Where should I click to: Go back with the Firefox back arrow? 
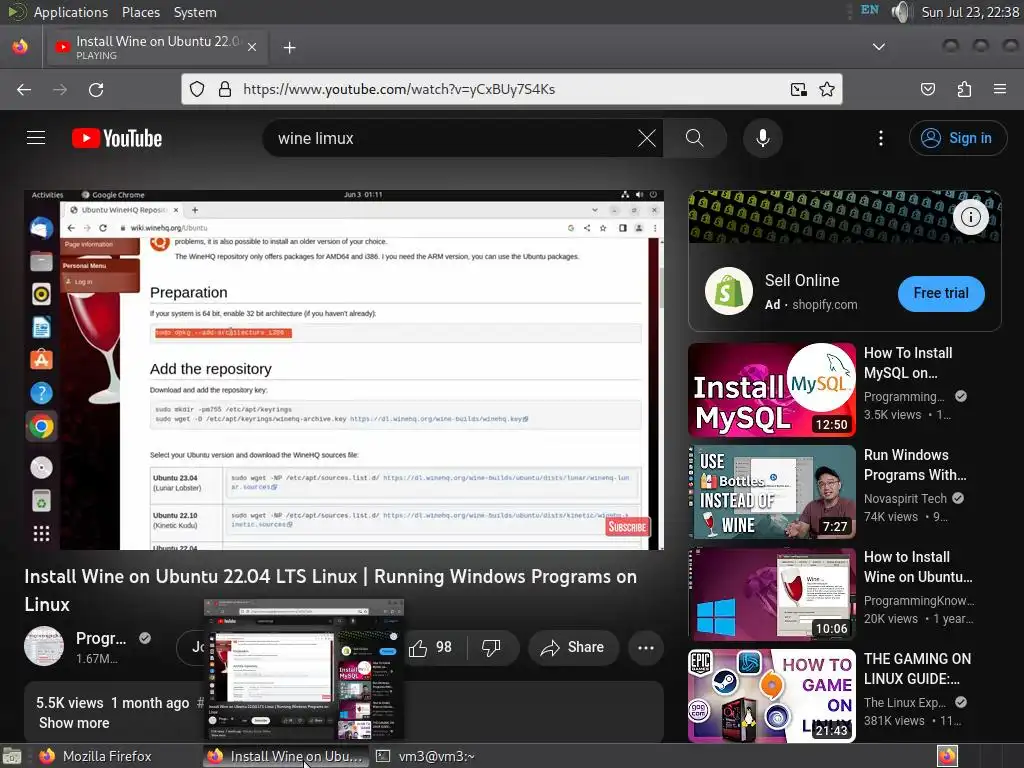tap(24, 89)
